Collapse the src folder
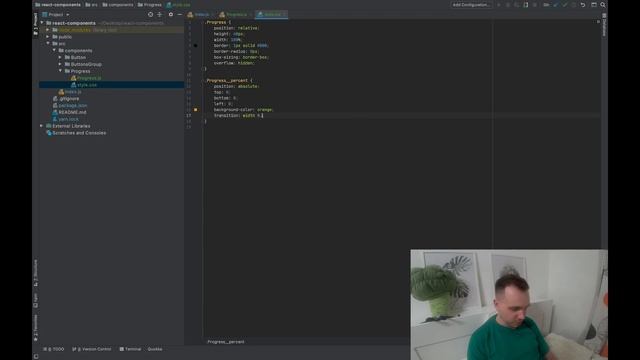 [48, 44]
